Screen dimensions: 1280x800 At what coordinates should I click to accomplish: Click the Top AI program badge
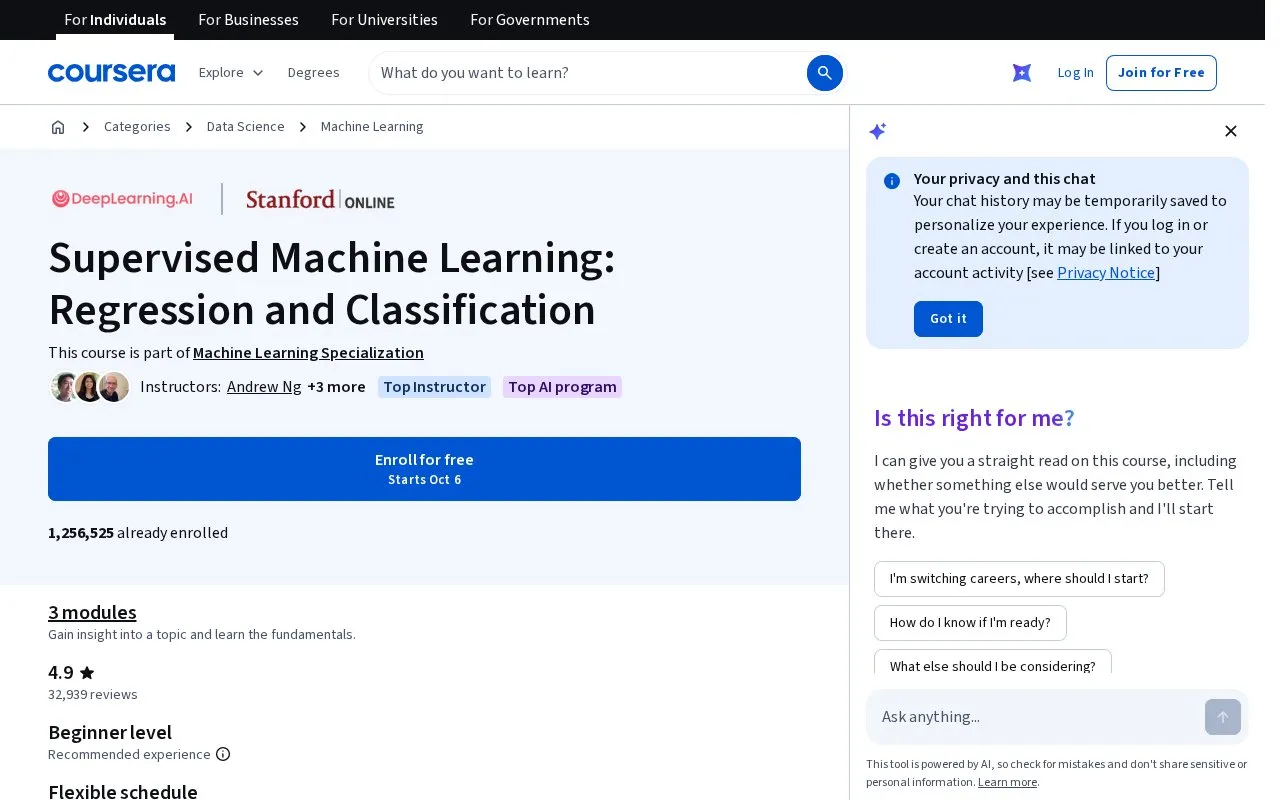click(562, 387)
